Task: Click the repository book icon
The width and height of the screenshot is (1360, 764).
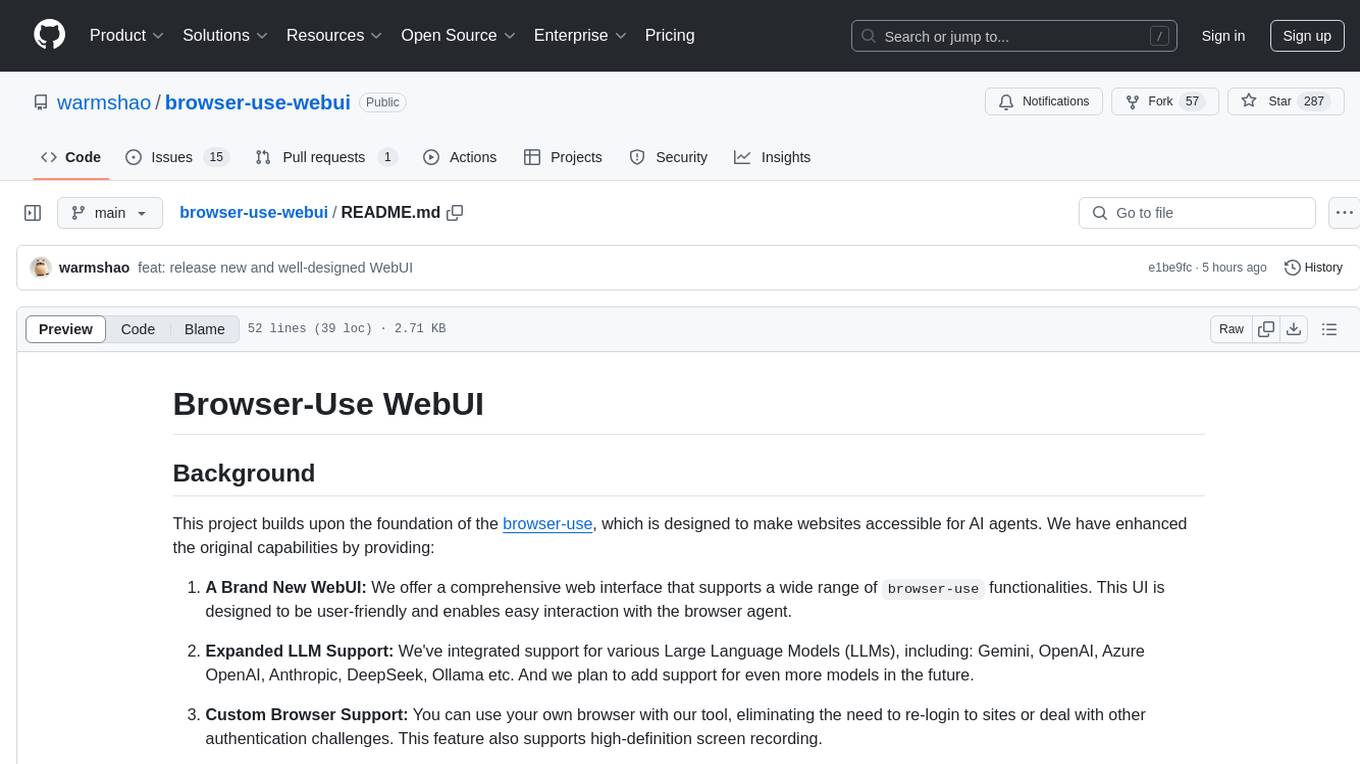Action: (x=40, y=102)
